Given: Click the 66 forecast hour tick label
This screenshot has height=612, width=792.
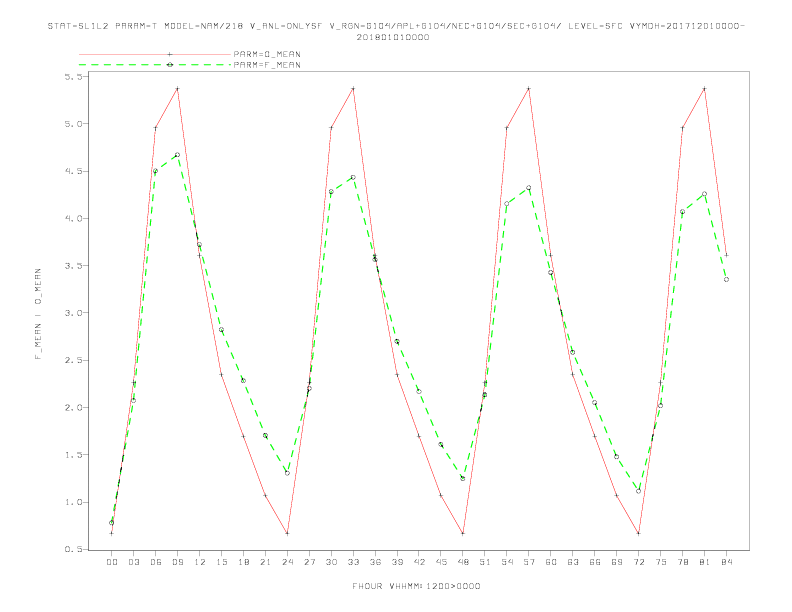Looking at the screenshot, I should (x=595, y=562).
